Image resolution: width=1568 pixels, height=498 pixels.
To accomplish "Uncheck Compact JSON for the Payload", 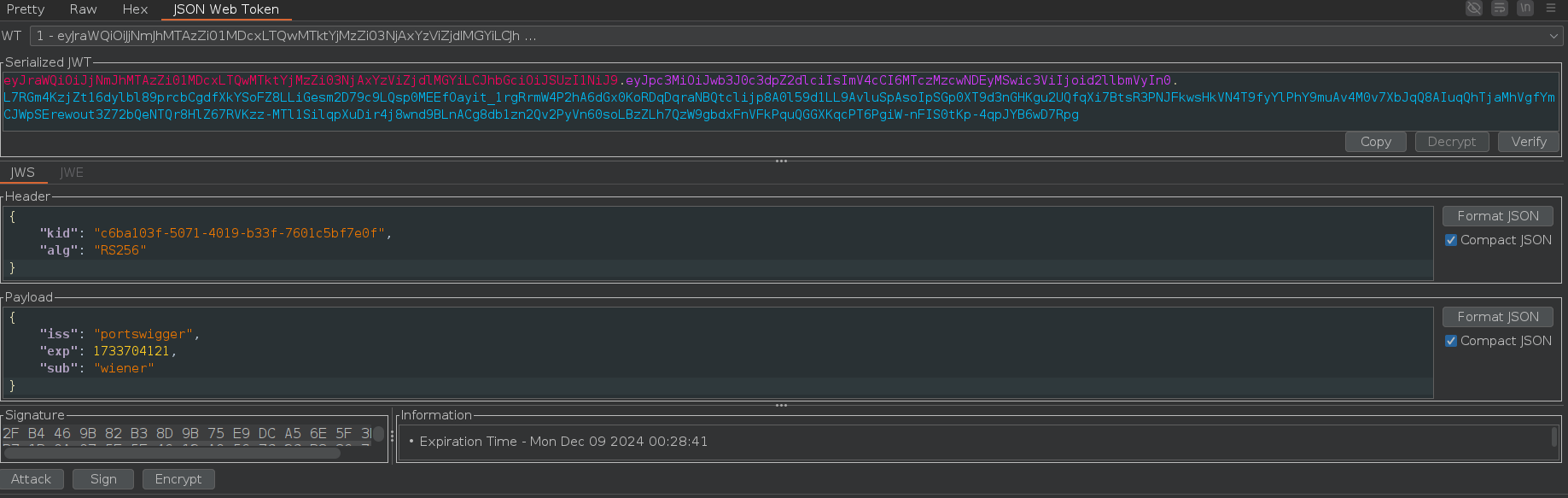I will click(1451, 341).
